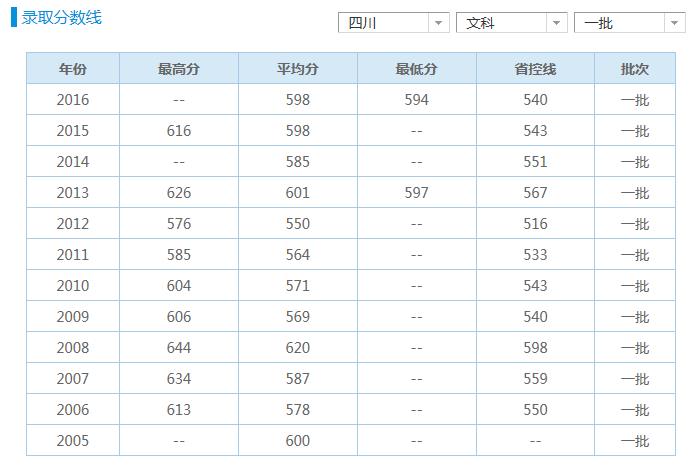Image resolution: width=694 pixels, height=466 pixels.
Task: Select the 平均分 column header
Action: point(298,69)
